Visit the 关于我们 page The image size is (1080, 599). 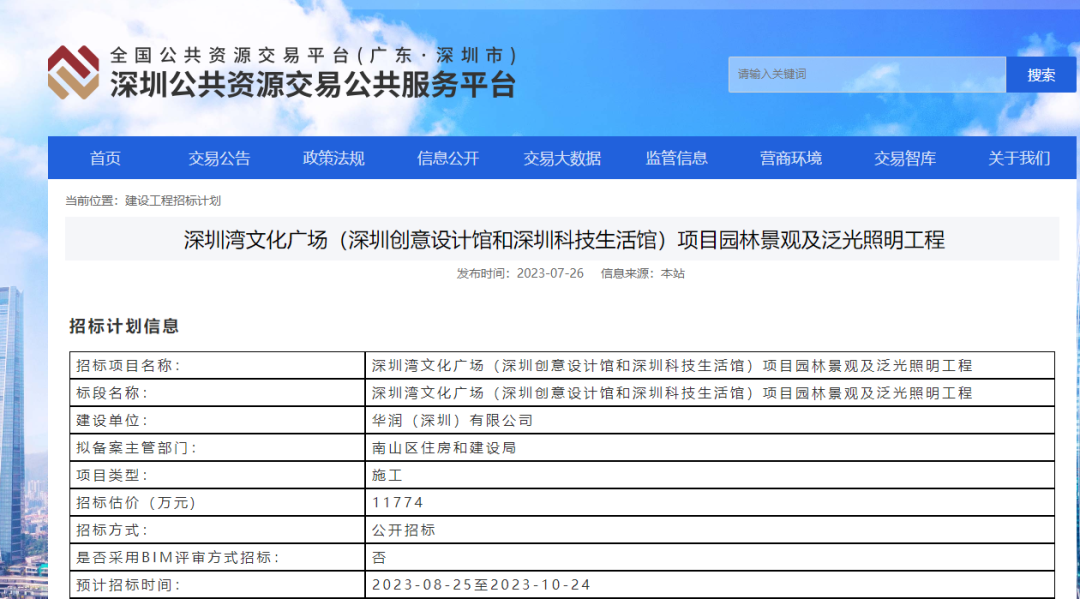pos(1019,158)
